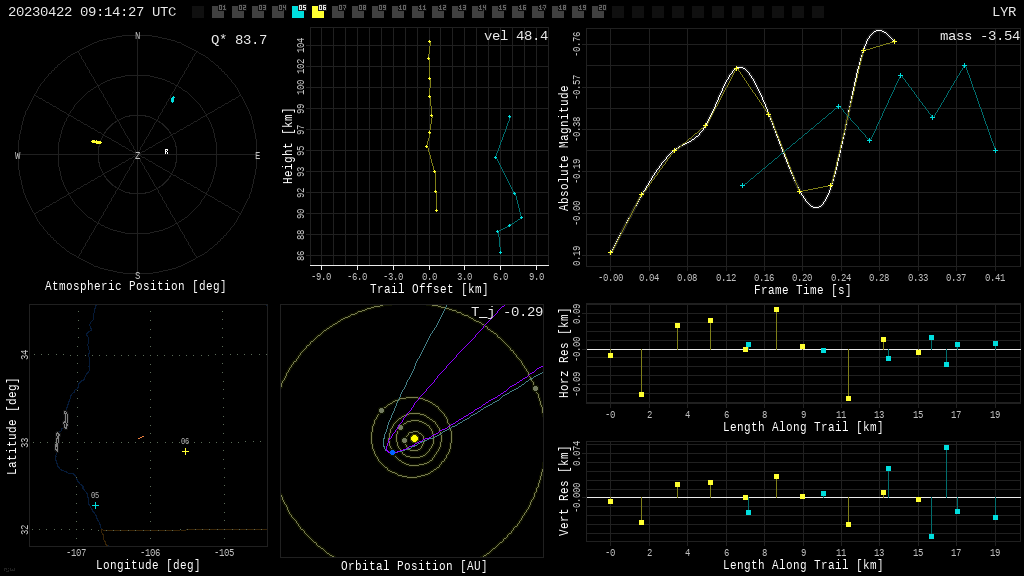This screenshot has height=576, width=1024.
Task: Select the R radiant marker in sky plot
Action: coord(166,152)
